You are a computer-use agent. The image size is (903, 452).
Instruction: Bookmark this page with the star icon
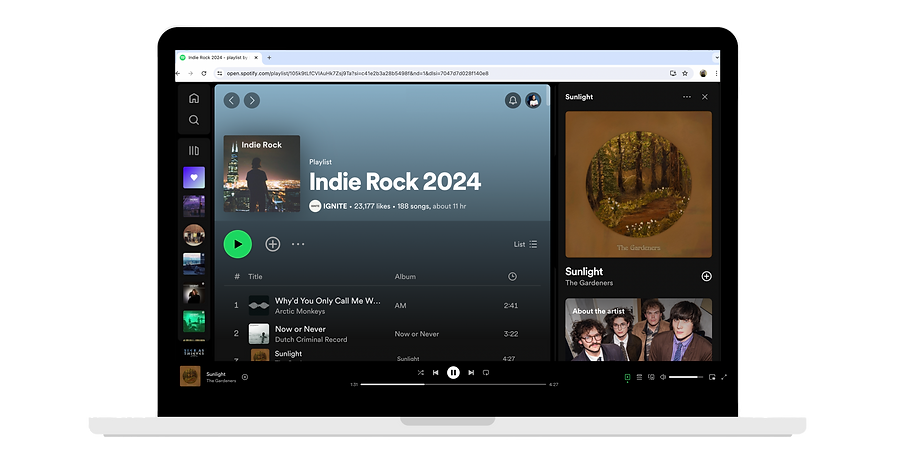[x=685, y=73]
